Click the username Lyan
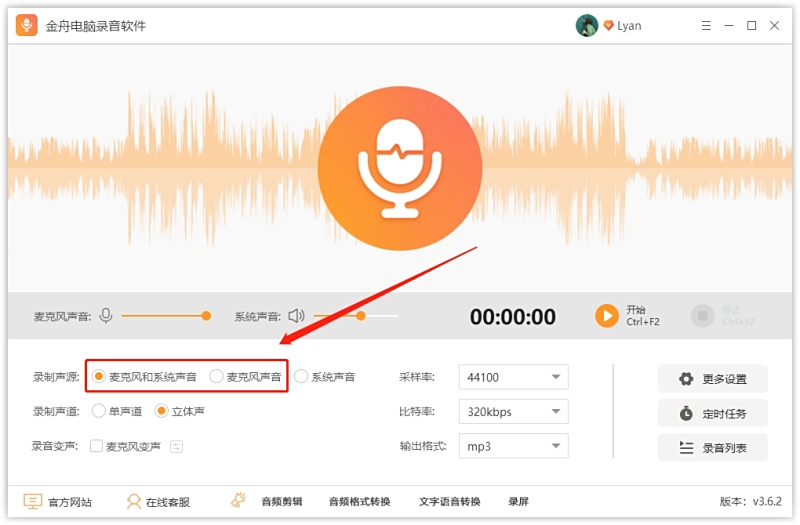Image resolution: width=800 pixels, height=525 pixels. pyautogui.click(x=629, y=26)
